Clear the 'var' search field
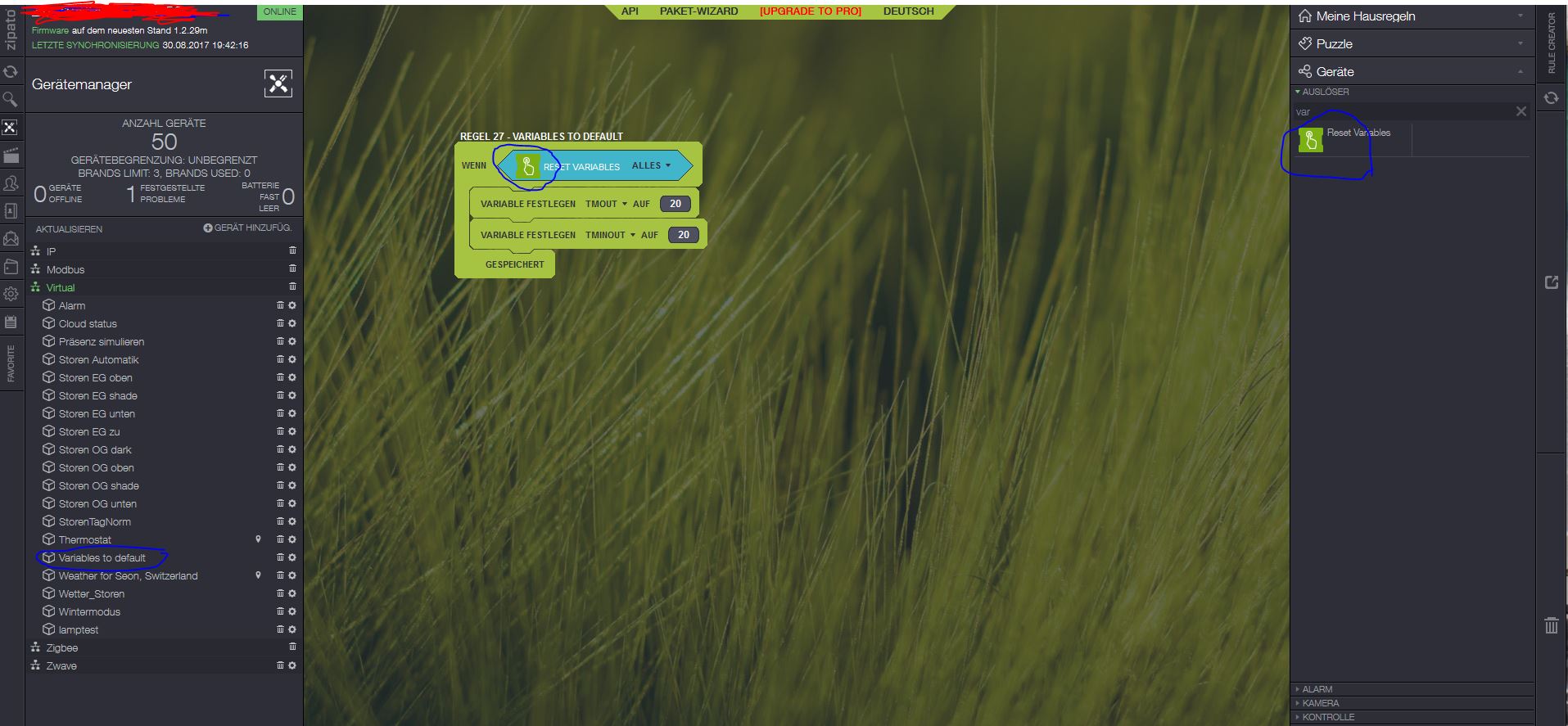This screenshot has height=726, width=1568. click(x=1521, y=111)
